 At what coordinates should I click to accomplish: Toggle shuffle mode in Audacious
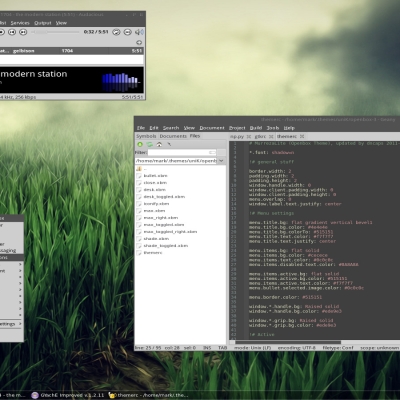tap(127, 32)
